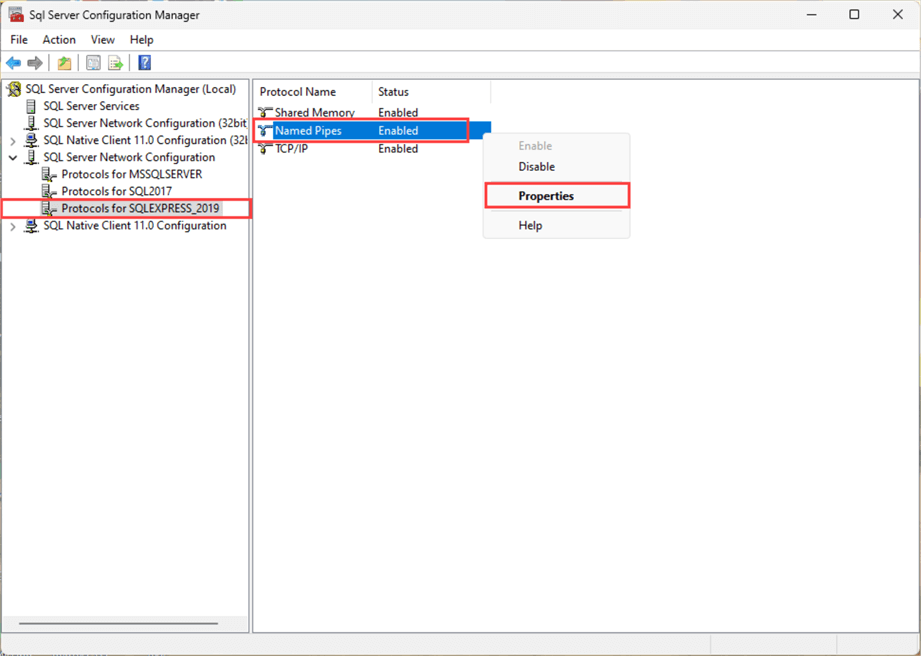Click the Named Pipes protocol name
The width and height of the screenshot is (921, 656).
click(x=308, y=130)
